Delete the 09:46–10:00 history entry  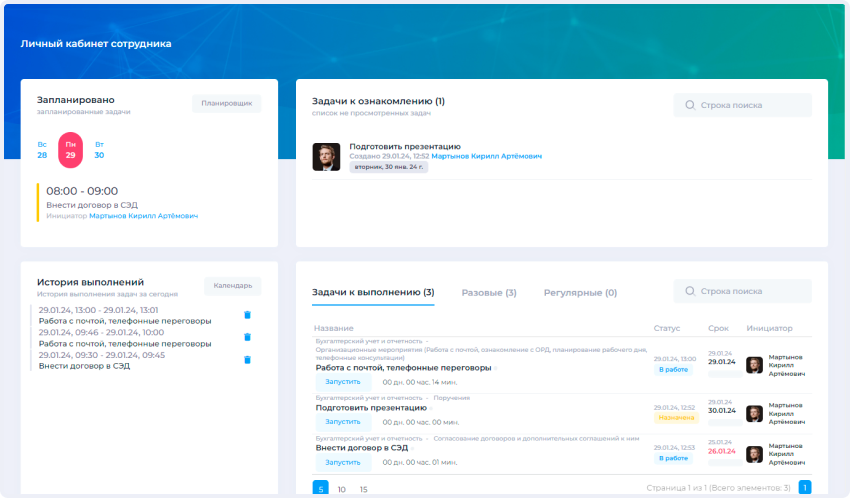247,337
